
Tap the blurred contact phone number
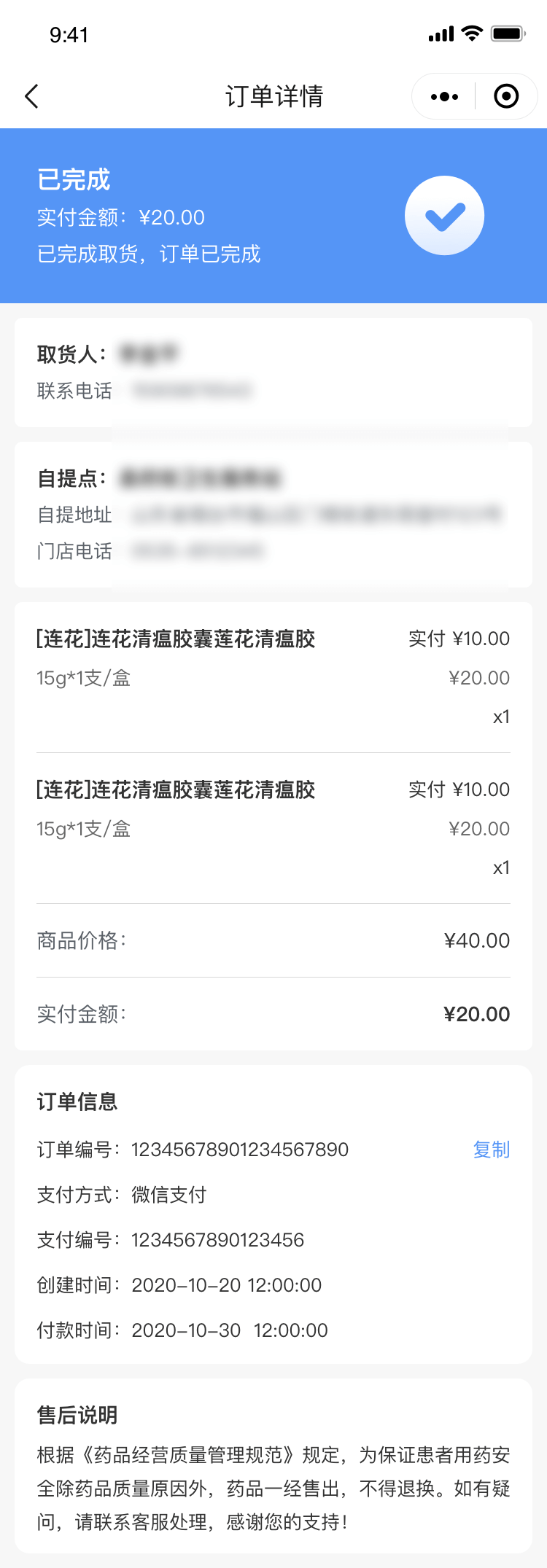(x=193, y=391)
